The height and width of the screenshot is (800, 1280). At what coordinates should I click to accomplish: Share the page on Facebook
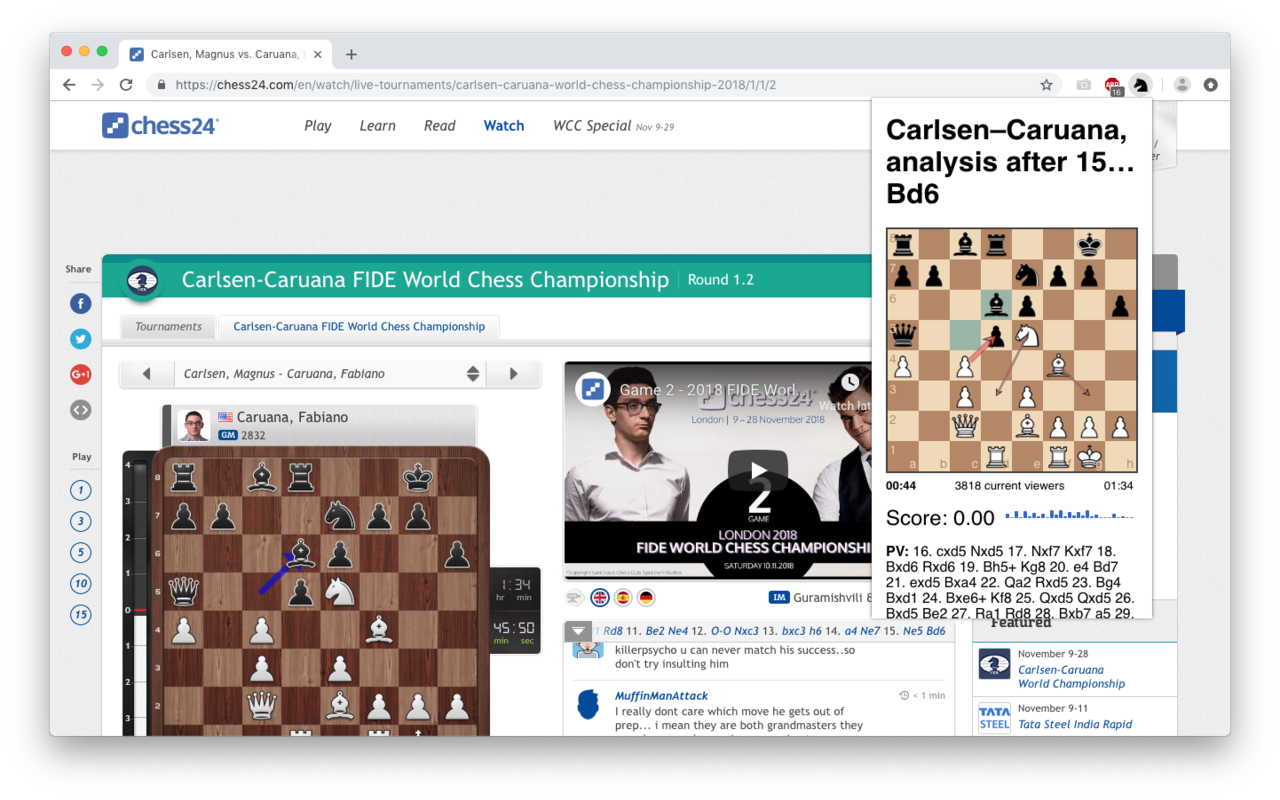click(x=81, y=304)
